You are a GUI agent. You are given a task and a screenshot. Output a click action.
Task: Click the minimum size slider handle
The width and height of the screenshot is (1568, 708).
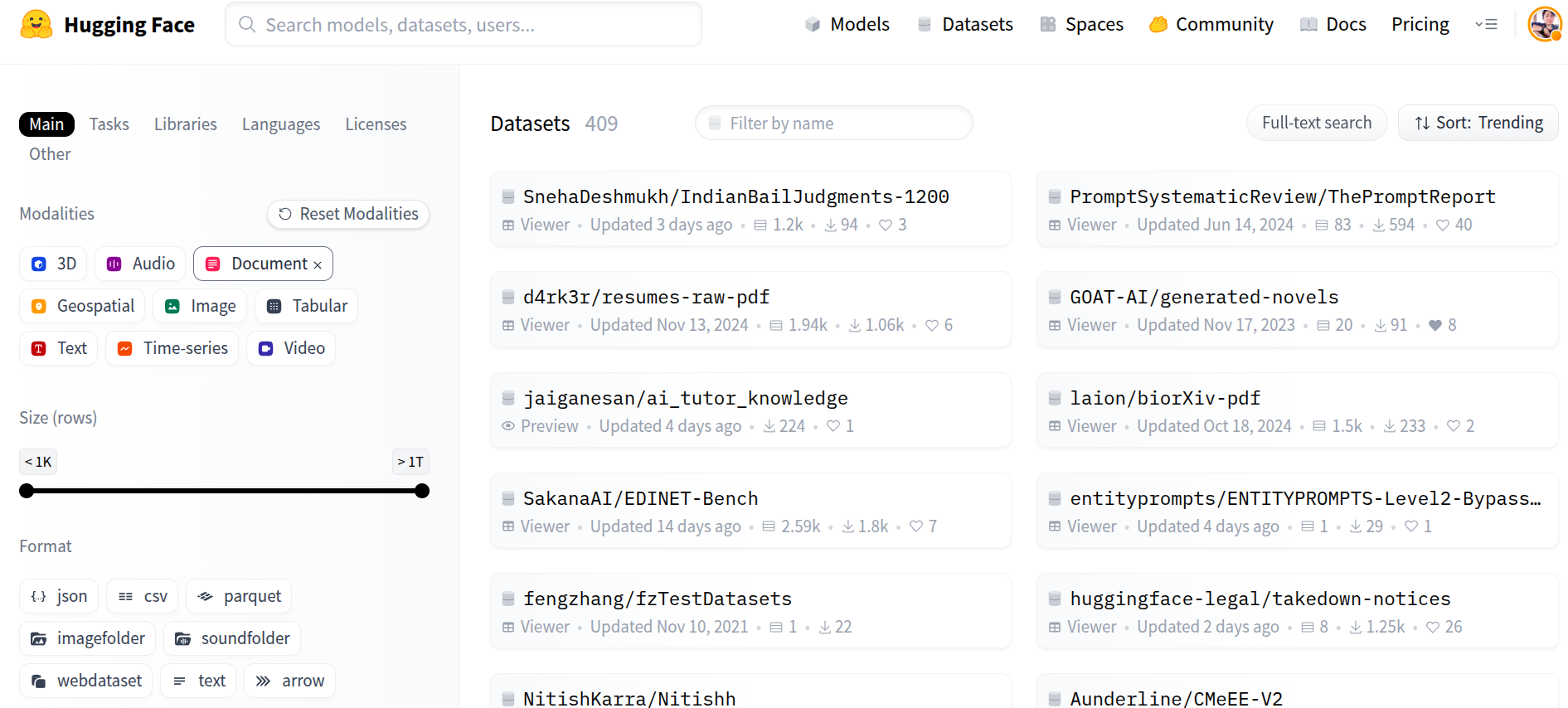coord(27,491)
